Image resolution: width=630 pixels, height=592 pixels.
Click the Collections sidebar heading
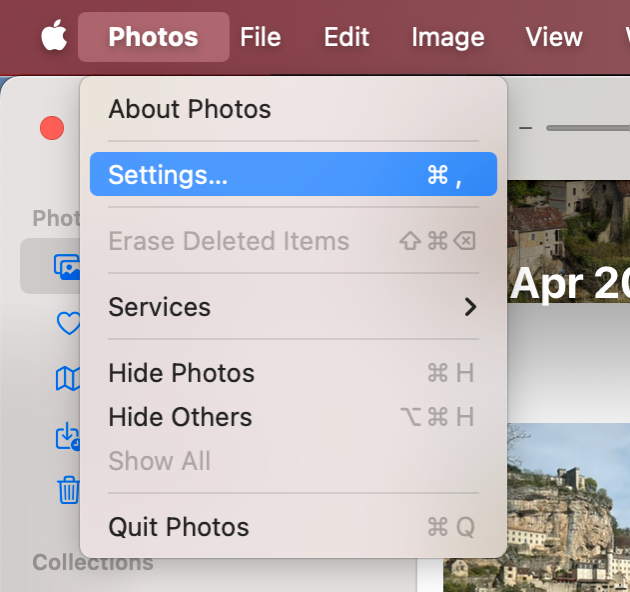[93, 562]
